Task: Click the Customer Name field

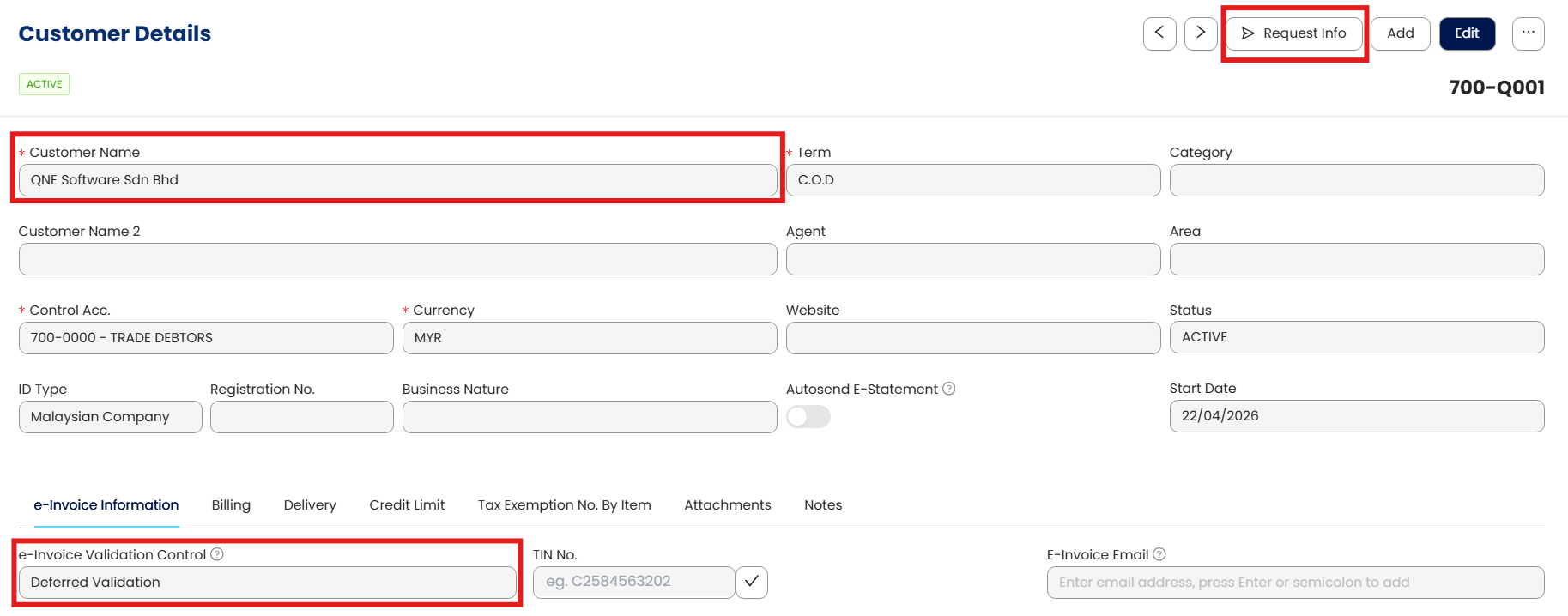Action: [397, 180]
